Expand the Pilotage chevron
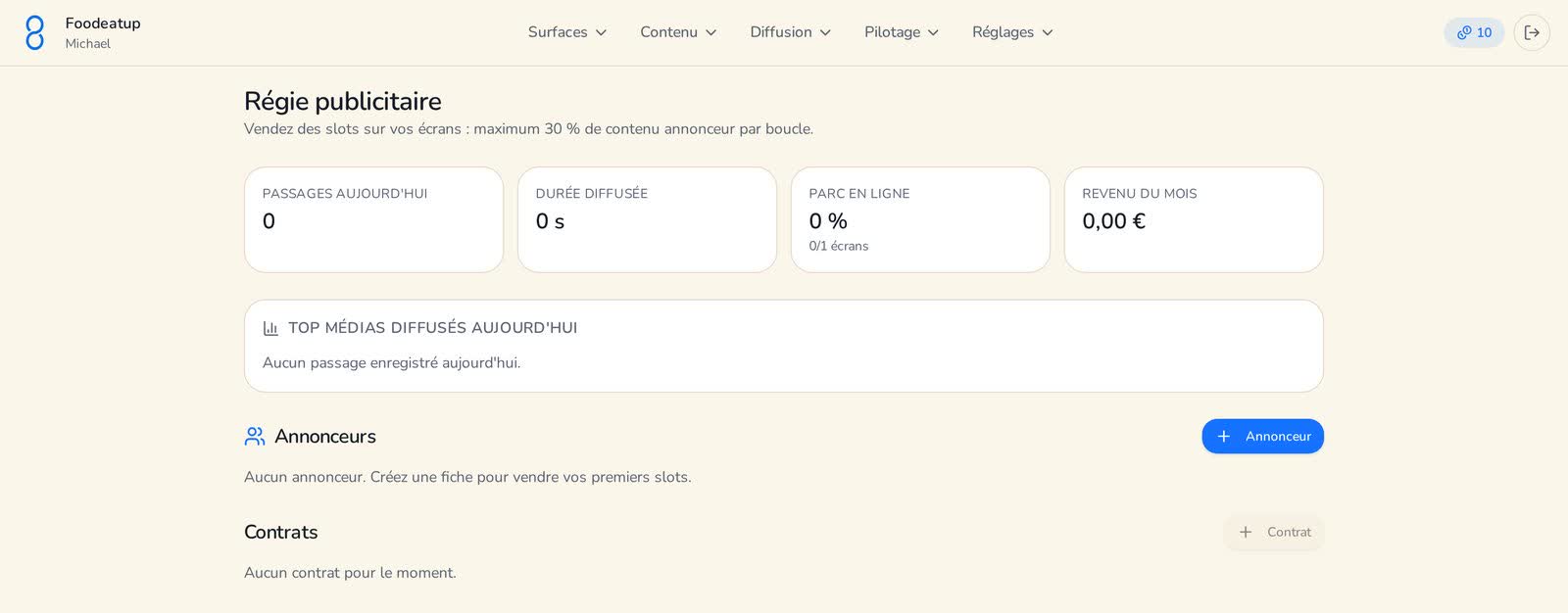Viewport: 1568px width, 613px height. pos(933,32)
